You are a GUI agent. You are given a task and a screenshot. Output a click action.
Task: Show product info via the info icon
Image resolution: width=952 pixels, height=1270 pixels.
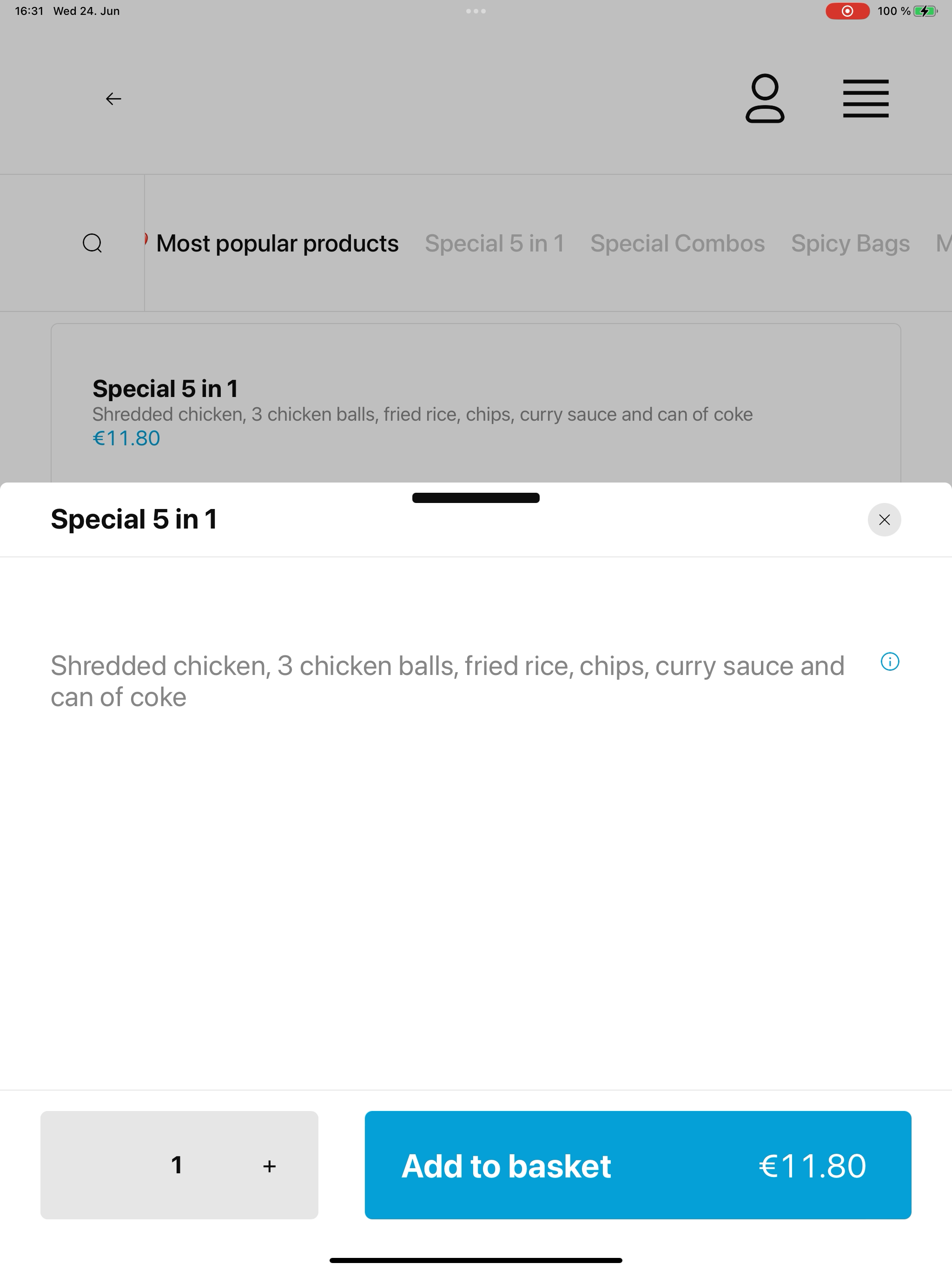pos(889,661)
